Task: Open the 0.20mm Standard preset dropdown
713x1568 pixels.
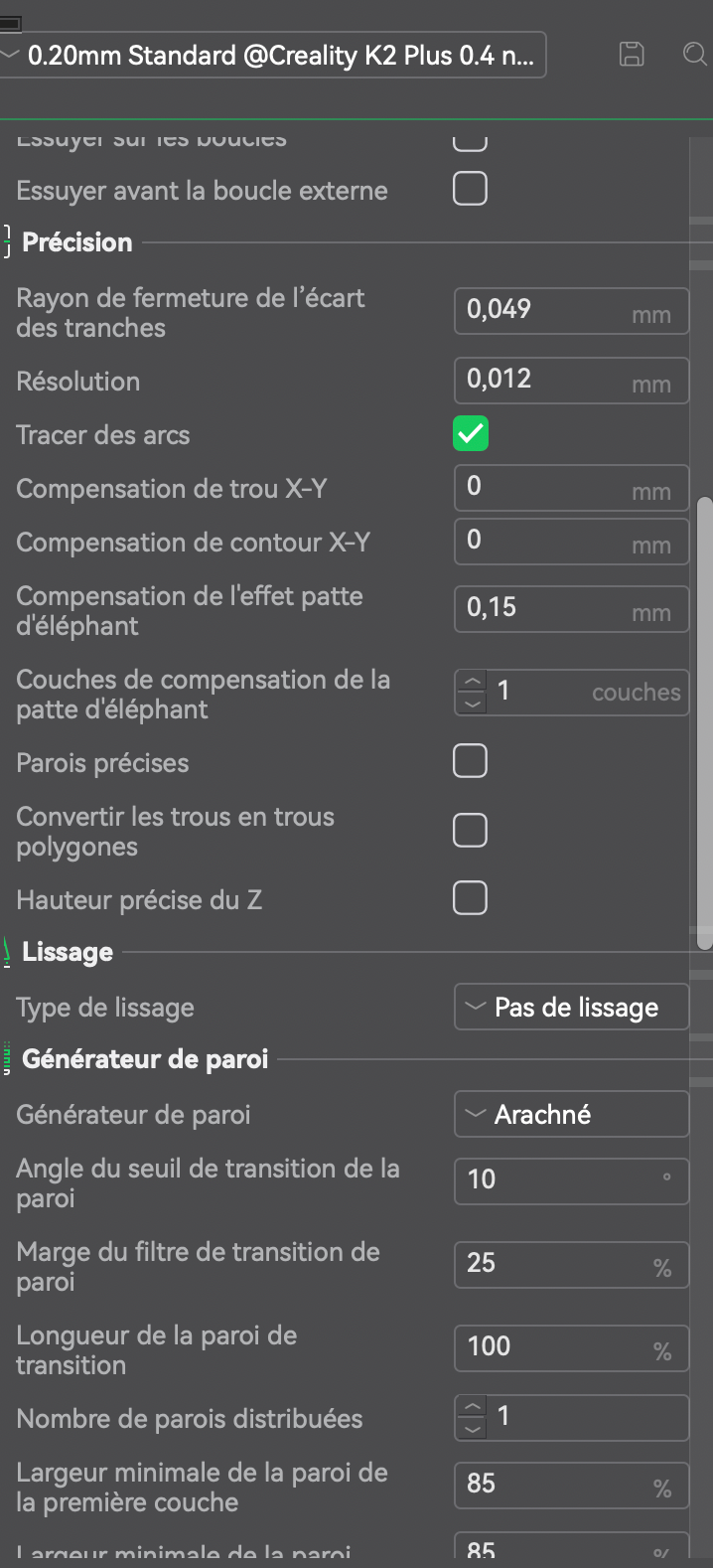Action: pos(273,55)
